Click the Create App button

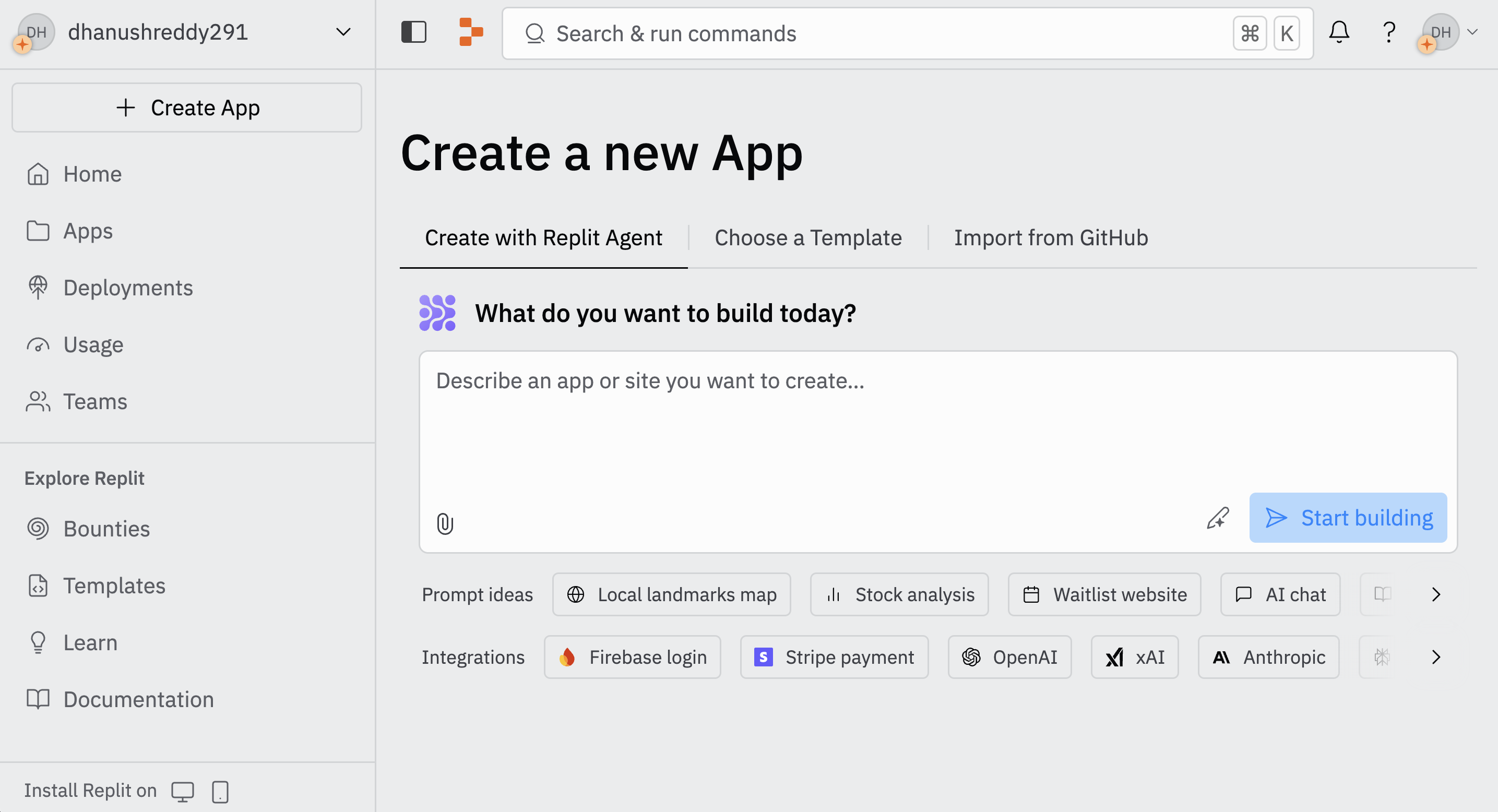coord(187,108)
